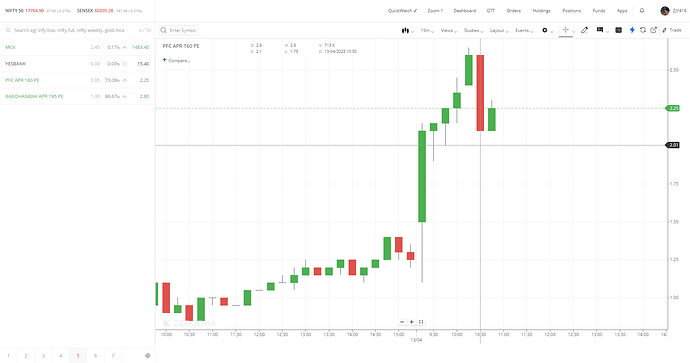
Task: Open watchlist settings gear icon
Action: click(x=147, y=356)
